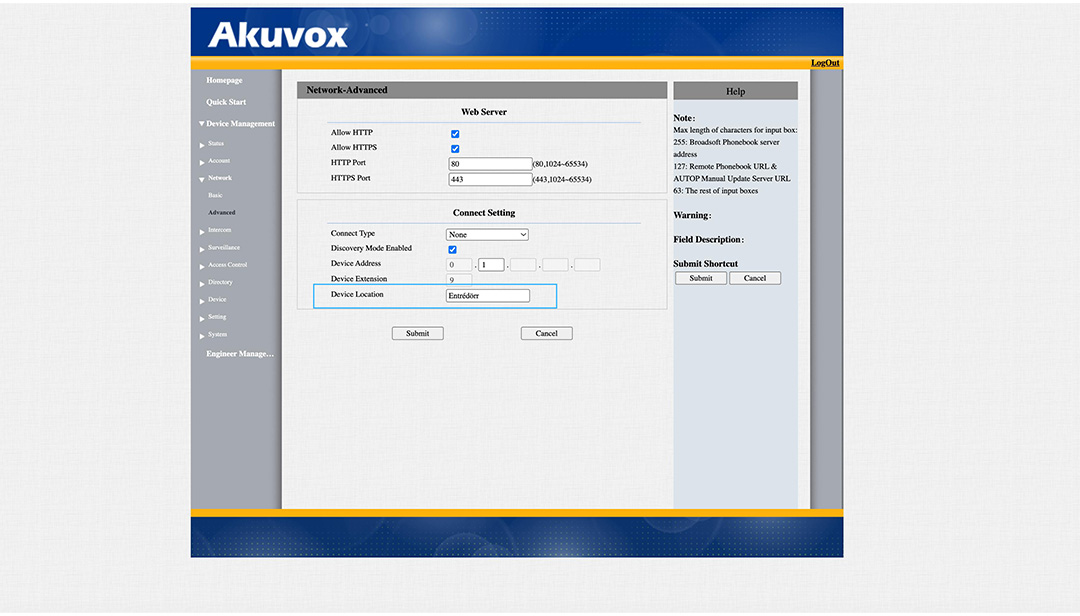This screenshot has height=616, width=1080.
Task: Open the Homepage menu item
Action: coord(224,80)
